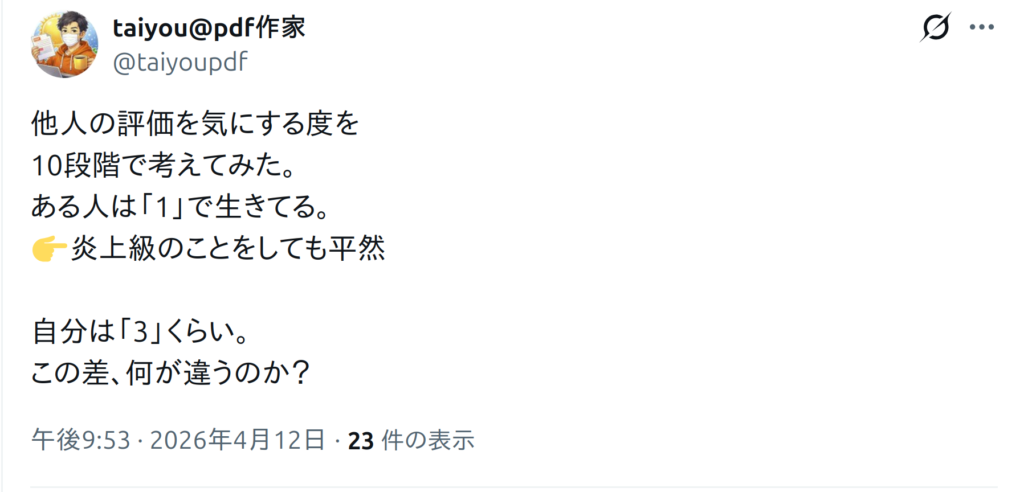Screen dimensions: 1024x492
Task: Open display name taiyou@pdf作家 profile
Action: click(209, 27)
